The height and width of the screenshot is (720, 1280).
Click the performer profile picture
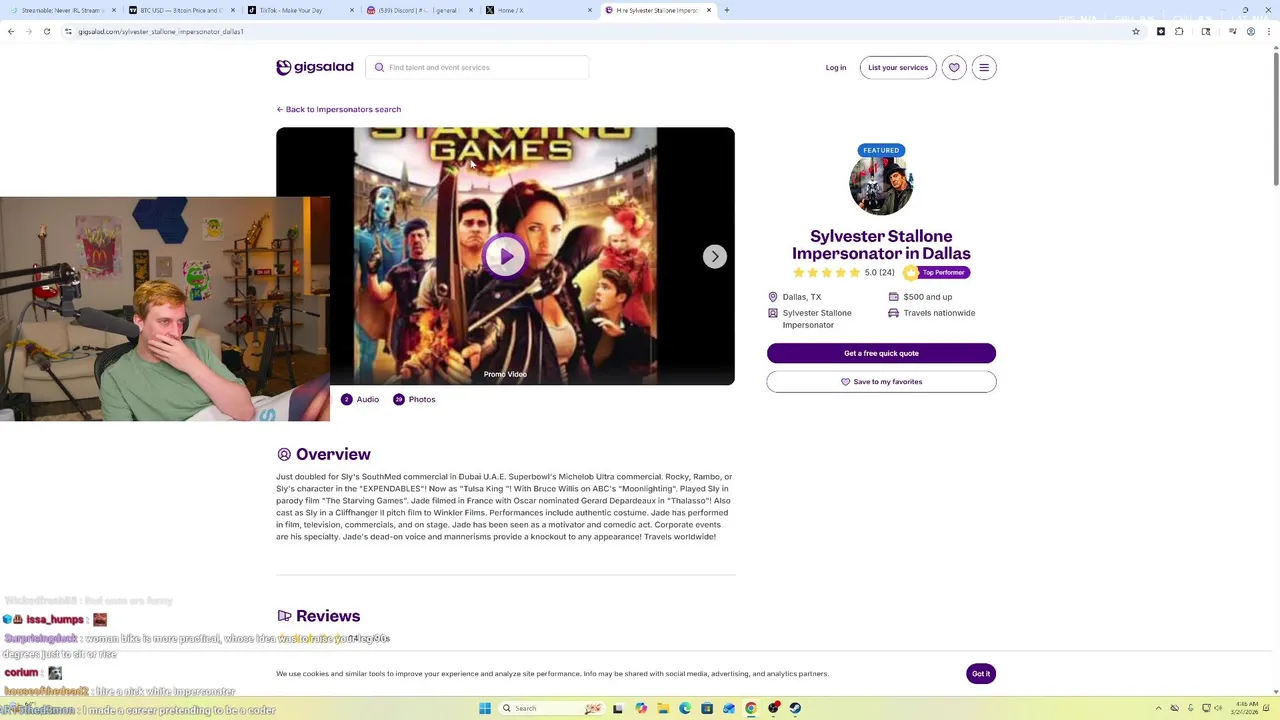[881, 184]
